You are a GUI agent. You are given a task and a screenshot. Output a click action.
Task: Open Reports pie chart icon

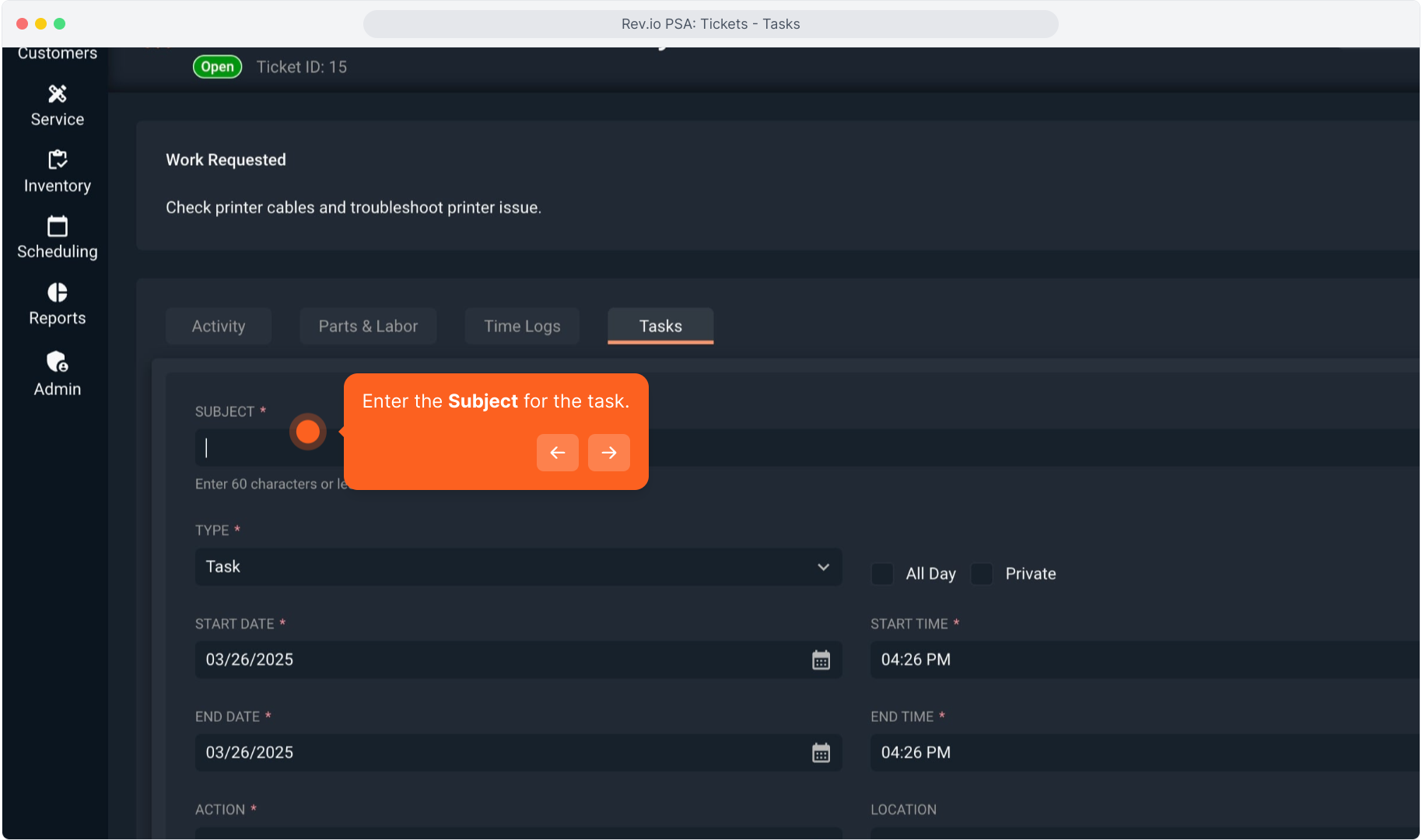coord(57,292)
